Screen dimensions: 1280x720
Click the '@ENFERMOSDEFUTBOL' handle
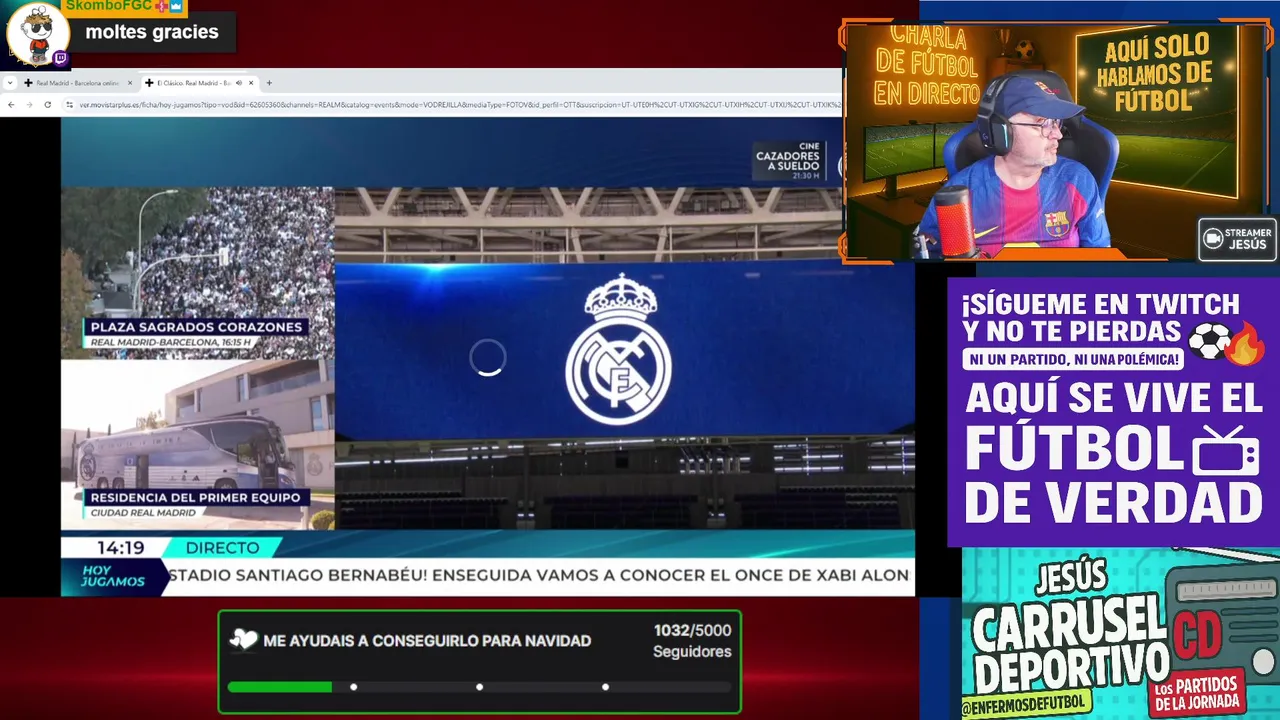pos(1027,705)
